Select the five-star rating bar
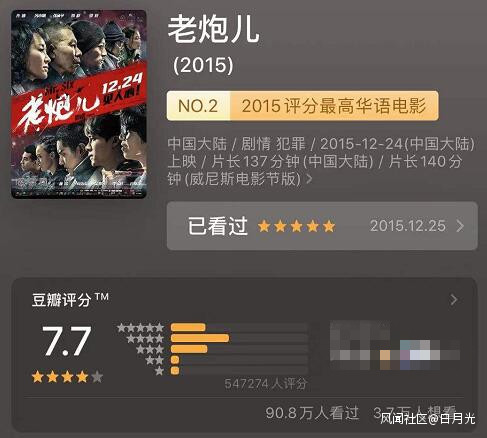Viewport: 487px width, 438px height. tap(239, 327)
